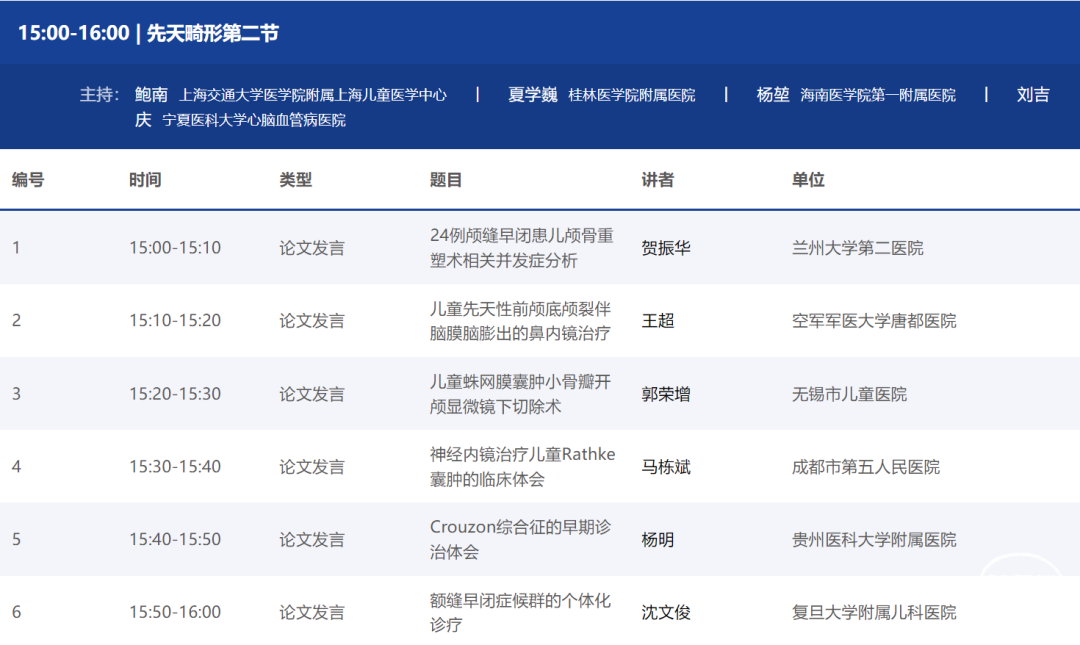Click host name 杨堃
The width and height of the screenshot is (1080, 645).
click(772, 95)
